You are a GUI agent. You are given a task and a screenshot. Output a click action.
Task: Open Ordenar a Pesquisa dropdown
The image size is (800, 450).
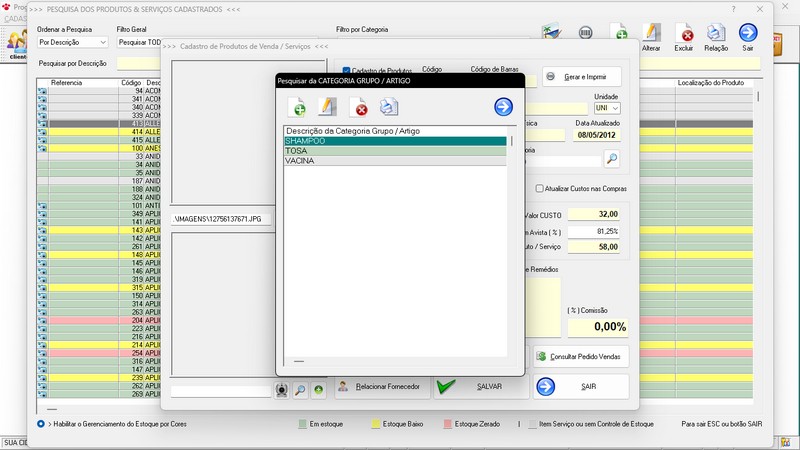coord(72,42)
